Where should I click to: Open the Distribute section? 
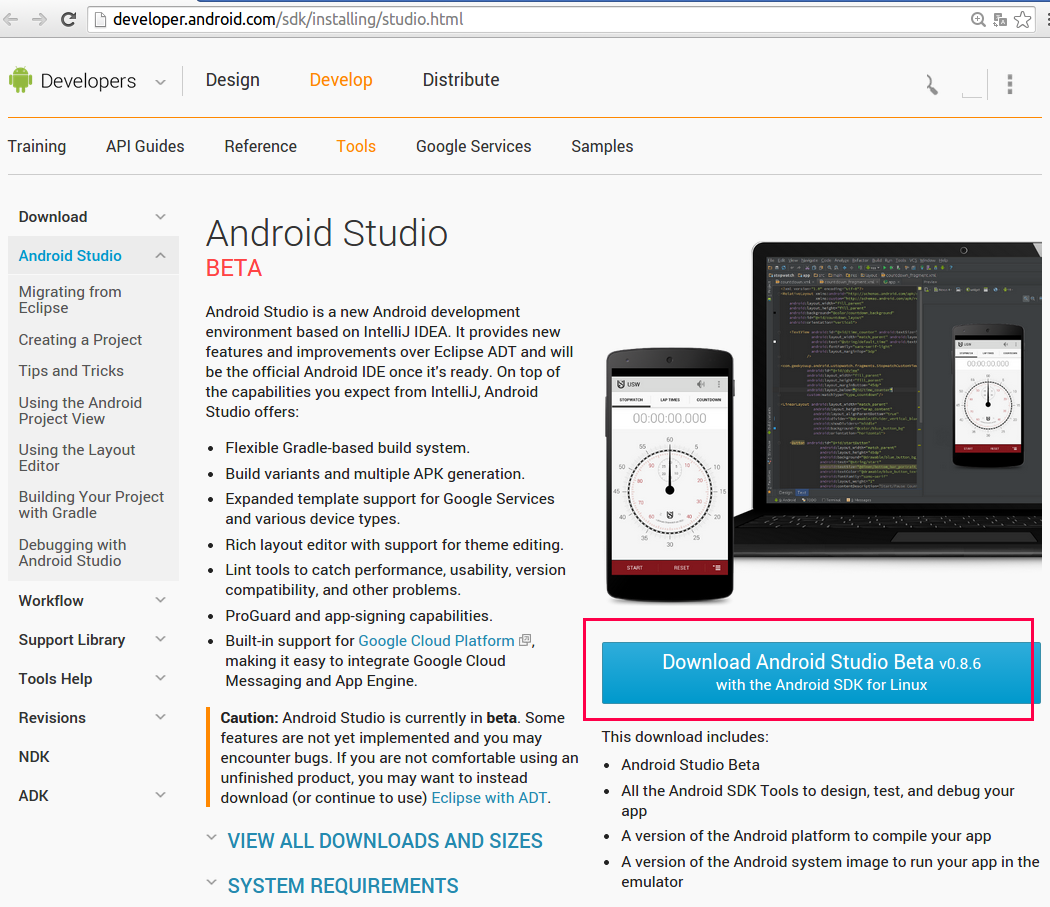(461, 80)
